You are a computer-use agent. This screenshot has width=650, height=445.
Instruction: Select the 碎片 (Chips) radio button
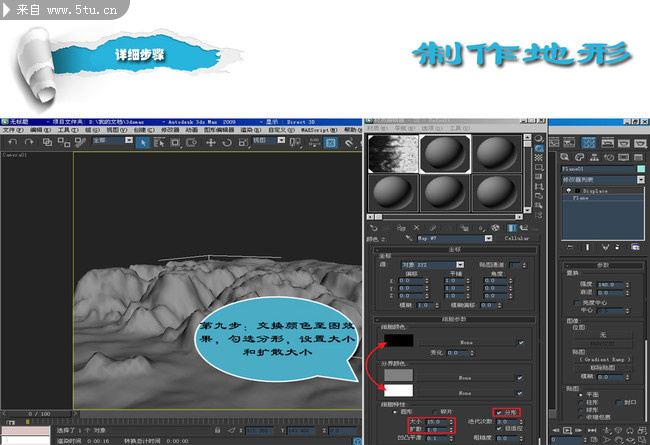433,410
